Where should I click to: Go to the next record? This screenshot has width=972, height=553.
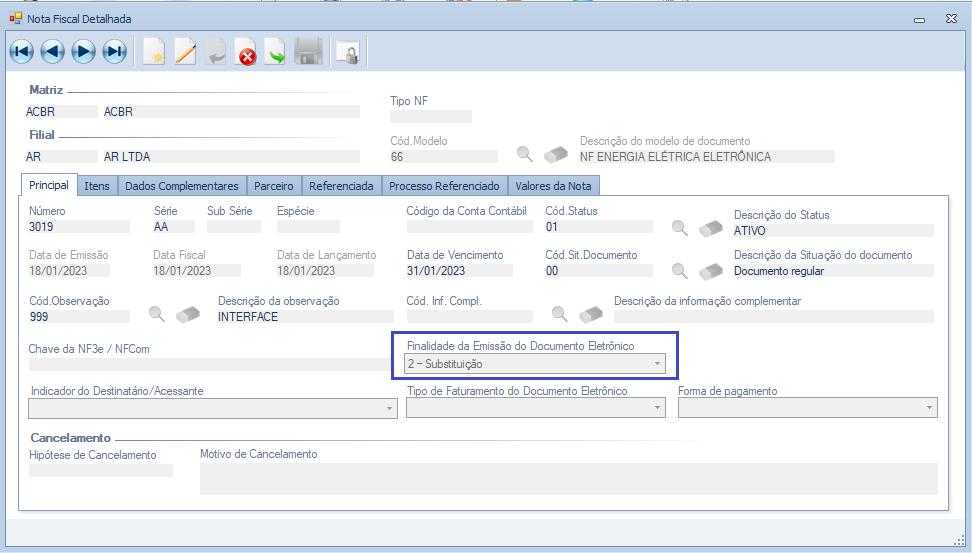tap(84, 52)
